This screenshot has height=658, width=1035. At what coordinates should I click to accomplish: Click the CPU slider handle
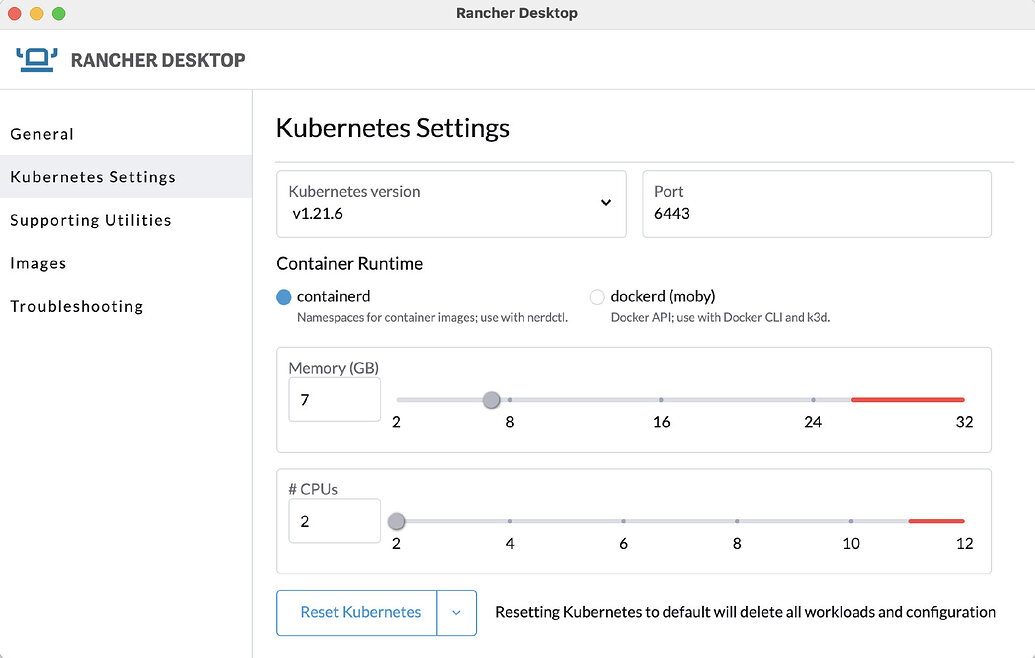[397, 521]
